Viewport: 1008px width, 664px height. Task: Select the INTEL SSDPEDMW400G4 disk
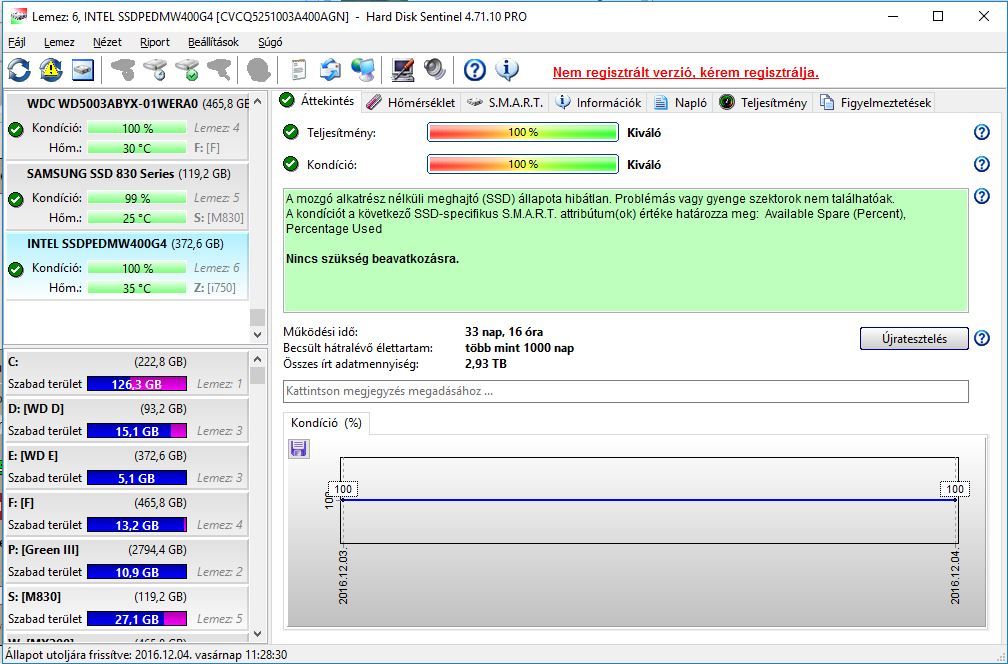click(x=127, y=266)
